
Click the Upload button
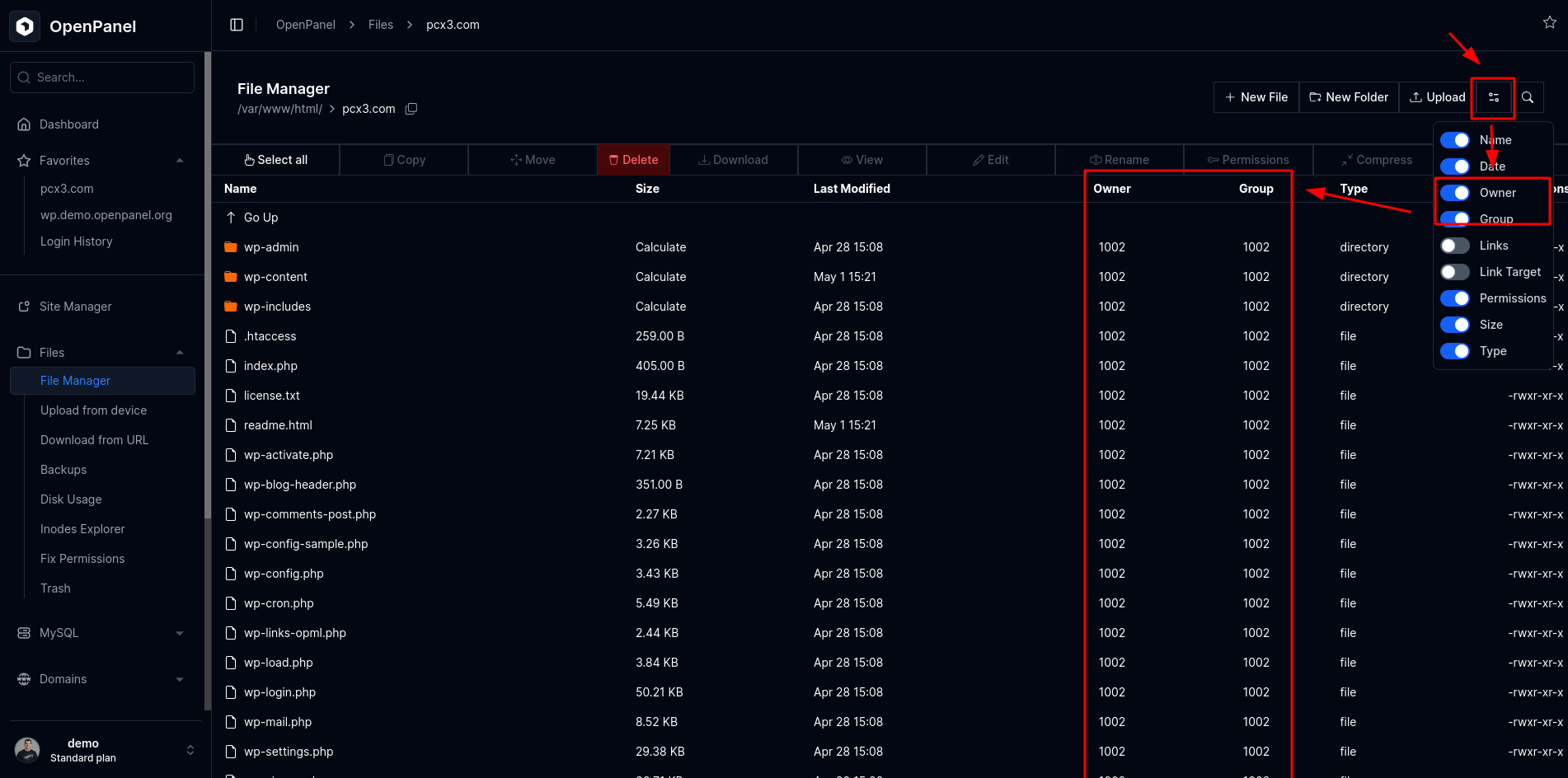point(1437,97)
